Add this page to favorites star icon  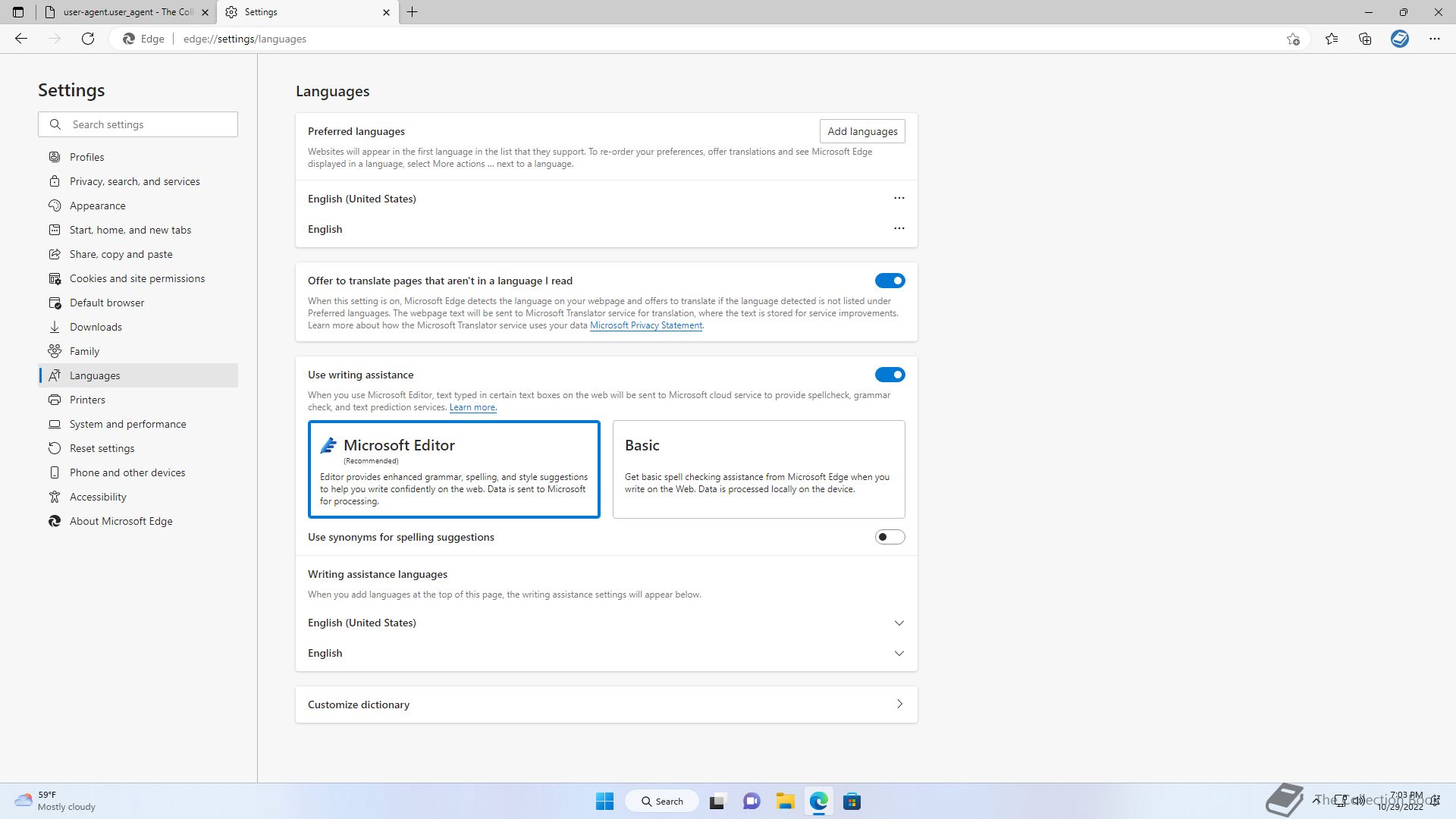[1293, 39]
